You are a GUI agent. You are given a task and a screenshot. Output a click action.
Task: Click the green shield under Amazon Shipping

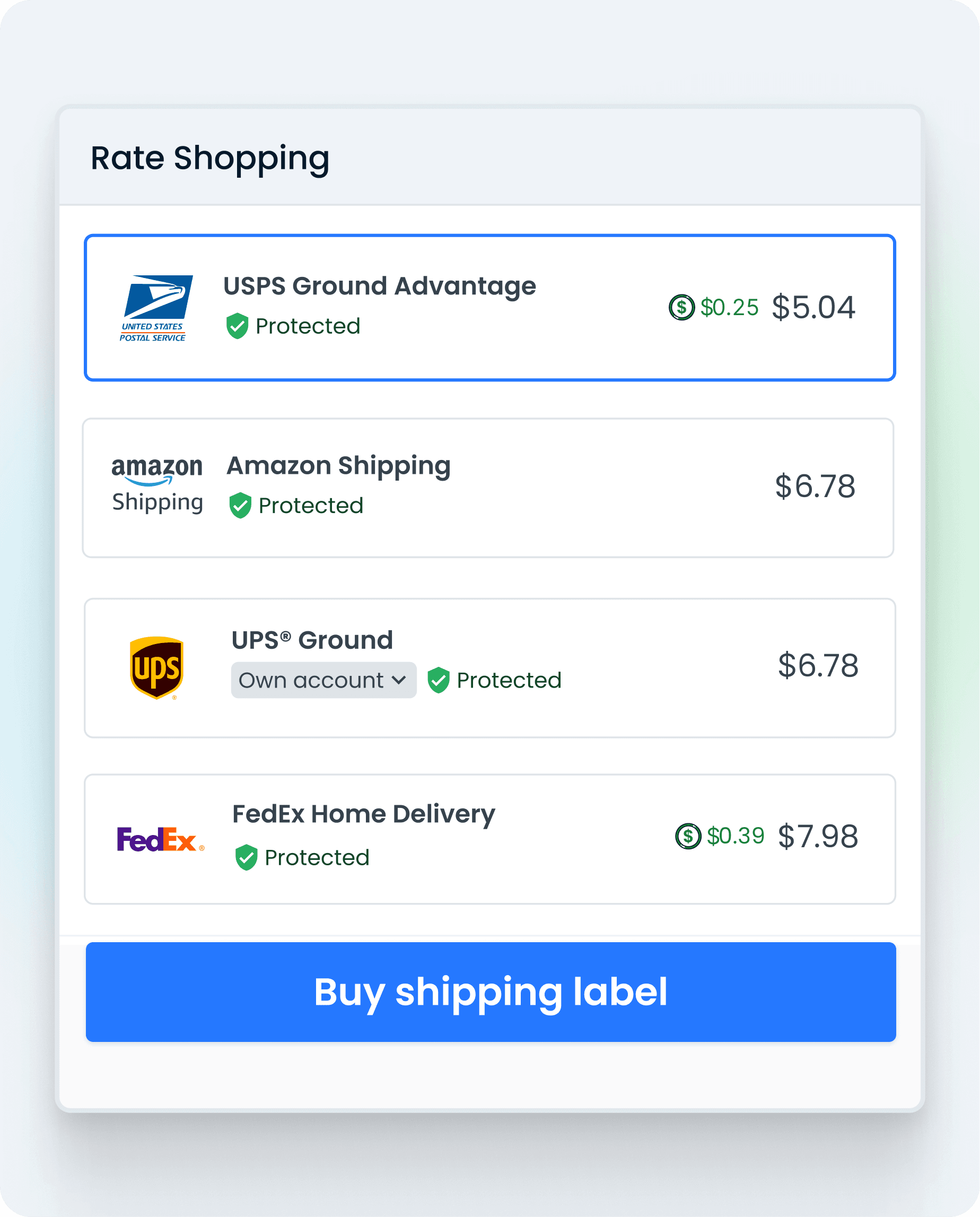click(240, 506)
